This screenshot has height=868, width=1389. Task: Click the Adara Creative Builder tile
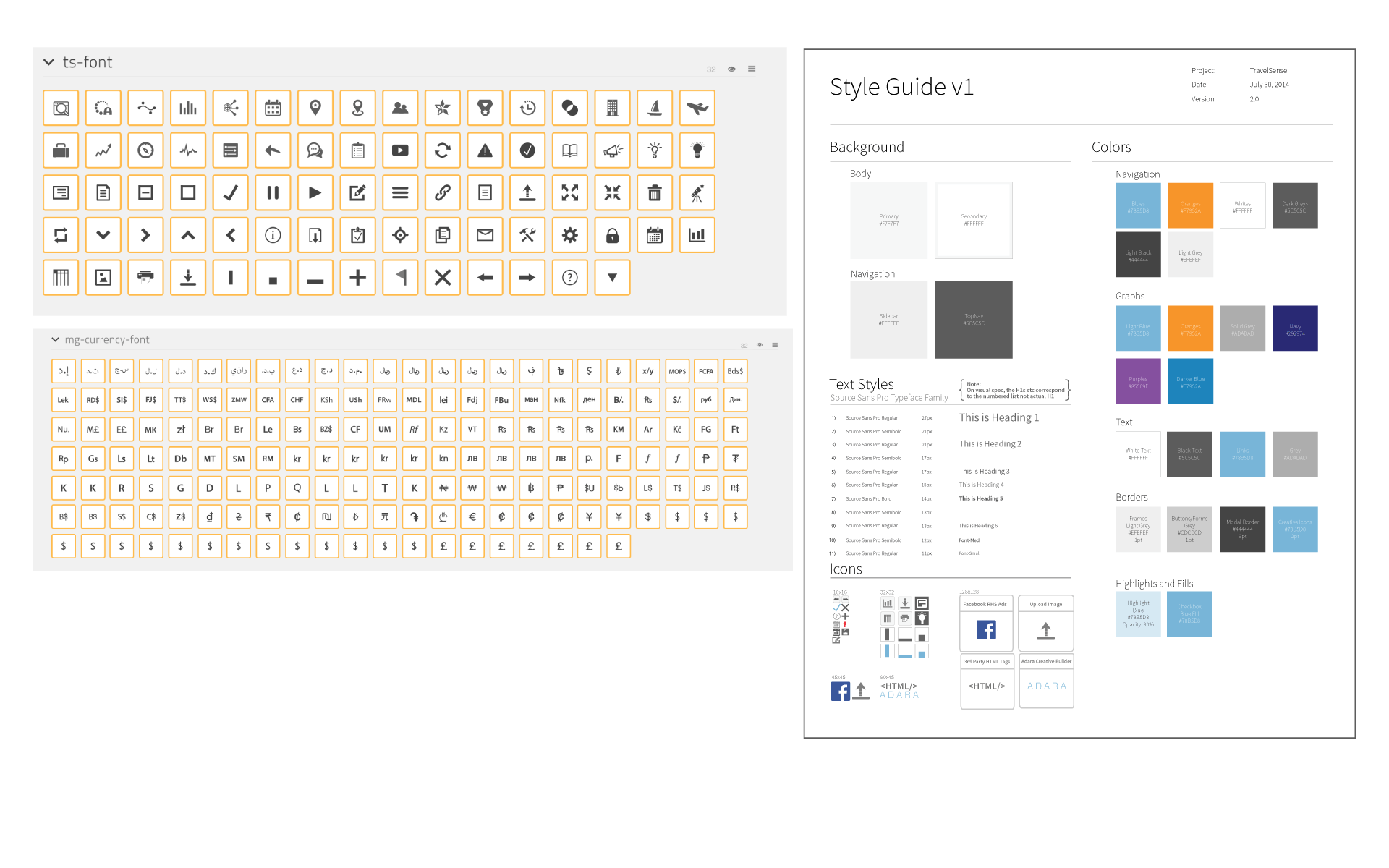pyautogui.click(x=1046, y=681)
